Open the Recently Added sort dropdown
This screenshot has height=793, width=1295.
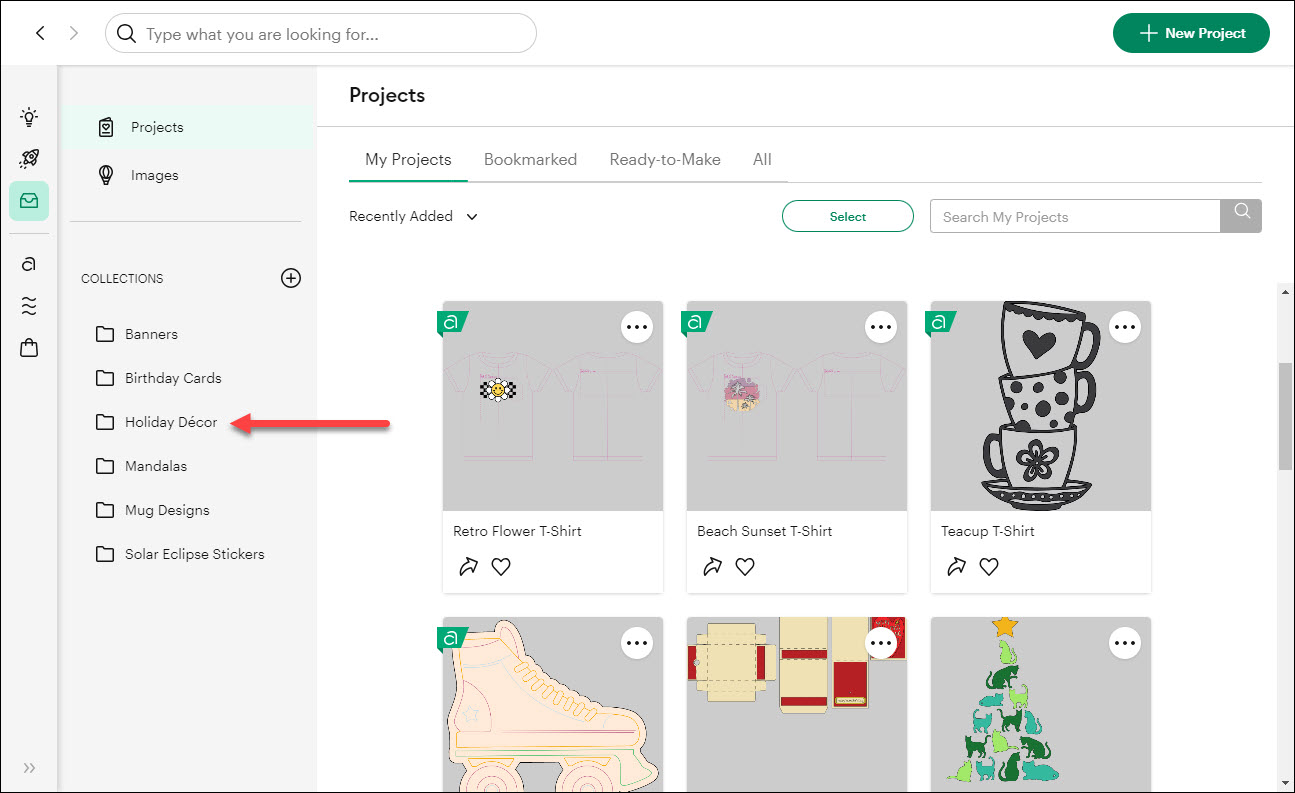[x=413, y=216]
